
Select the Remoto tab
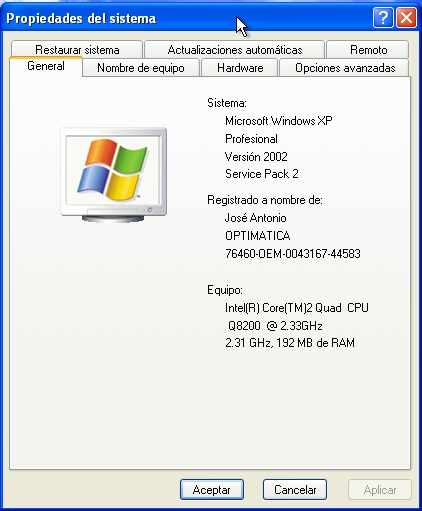(368, 50)
